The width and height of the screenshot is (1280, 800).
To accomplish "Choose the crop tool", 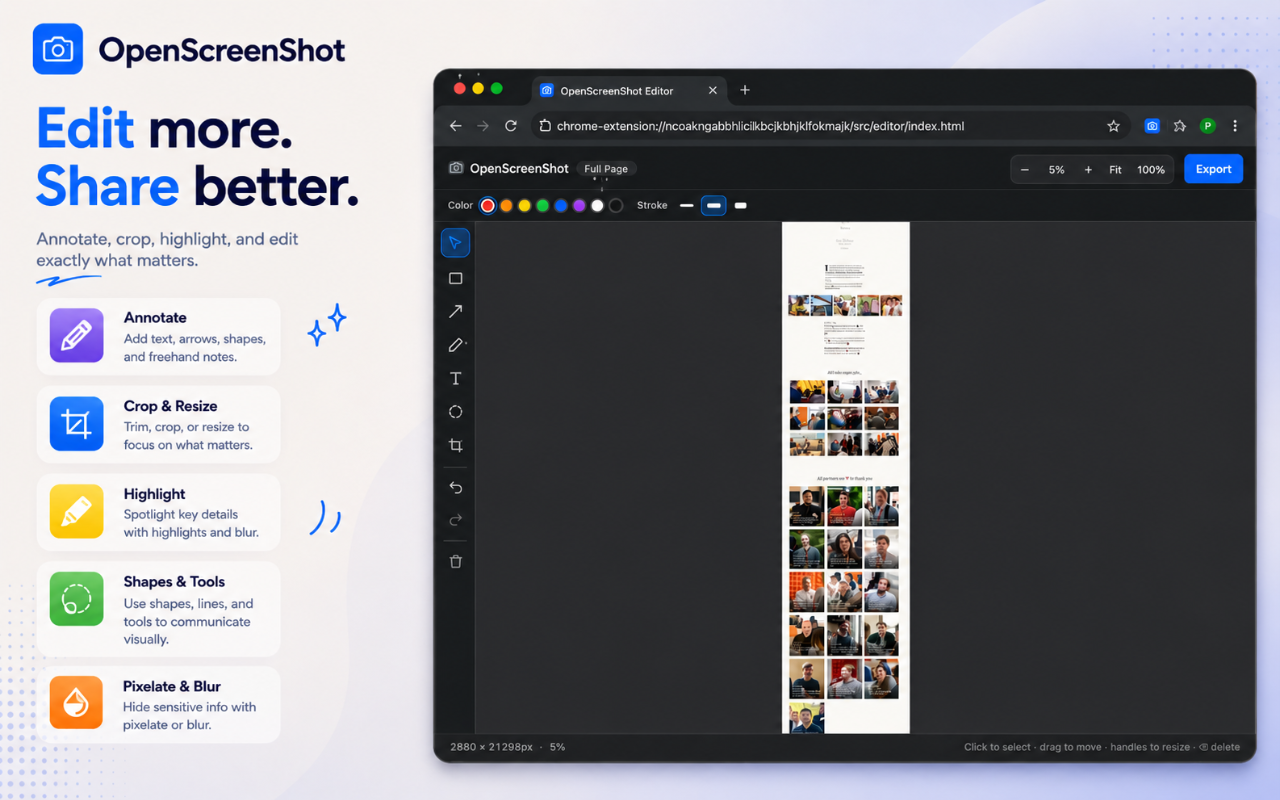I will click(455, 445).
